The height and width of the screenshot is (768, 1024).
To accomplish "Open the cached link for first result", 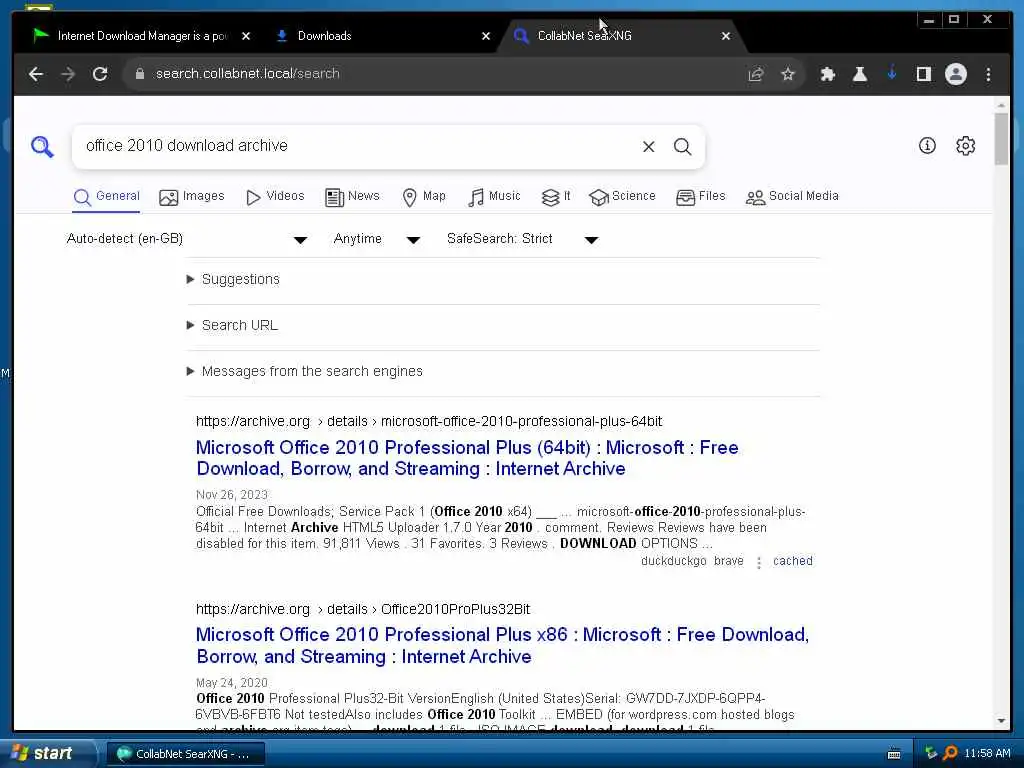I will [793, 561].
